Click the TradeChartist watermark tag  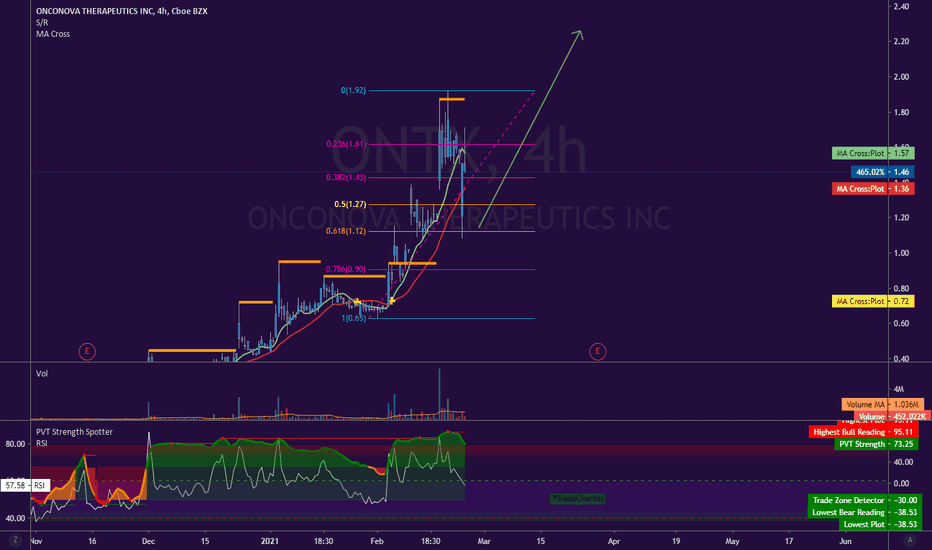578,499
